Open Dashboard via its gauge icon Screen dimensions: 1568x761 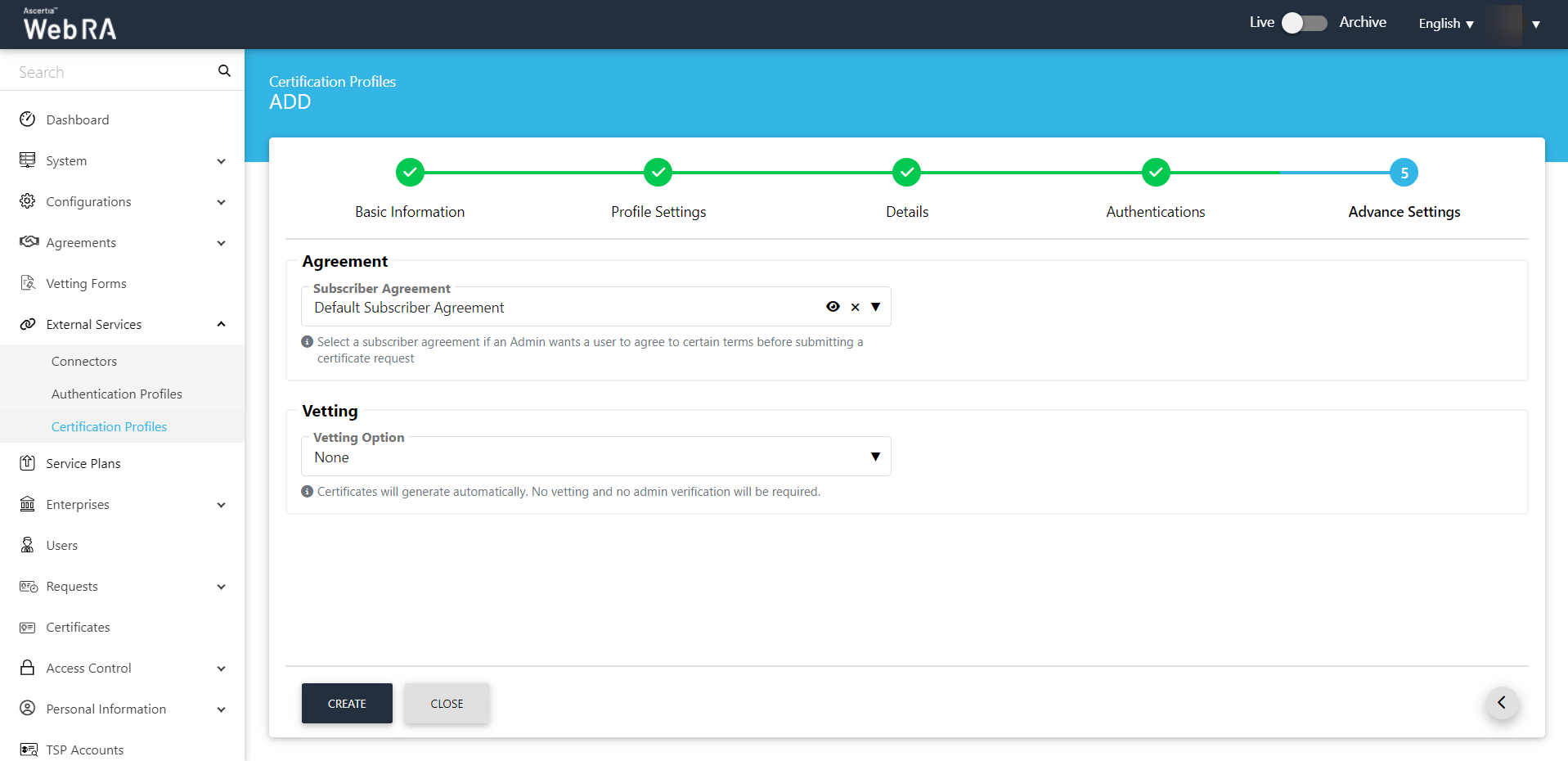point(28,119)
